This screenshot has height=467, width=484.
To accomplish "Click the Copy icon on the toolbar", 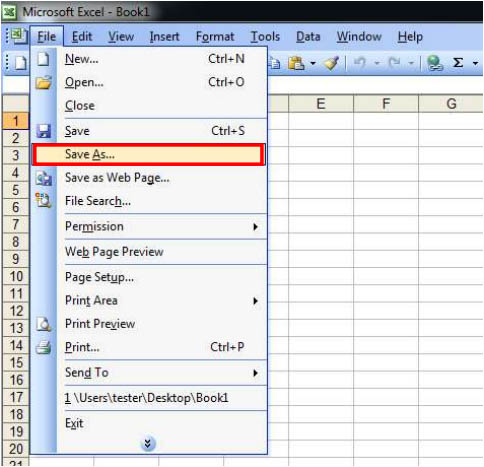I will pos(275,63).
